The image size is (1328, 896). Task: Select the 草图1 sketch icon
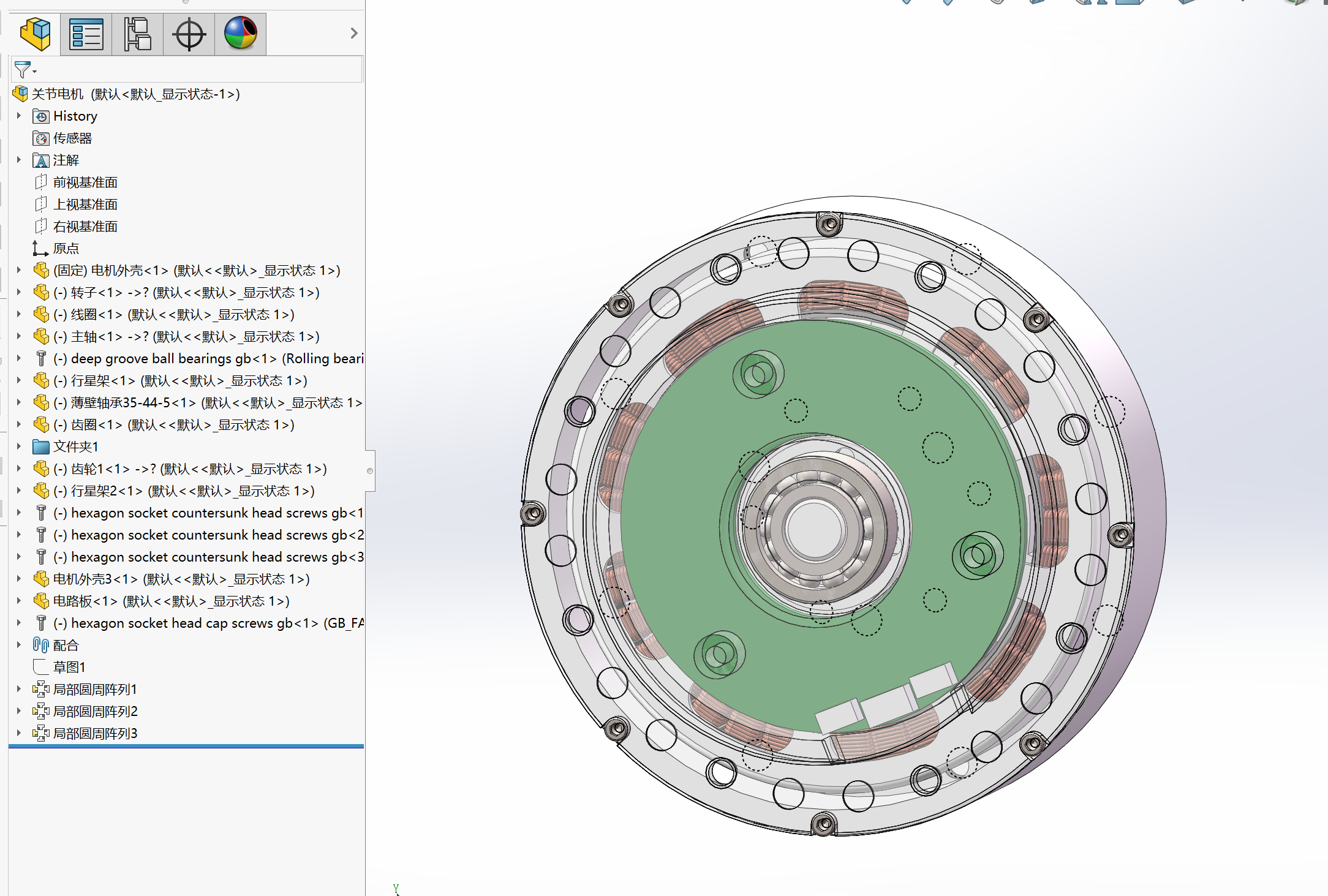41,667
